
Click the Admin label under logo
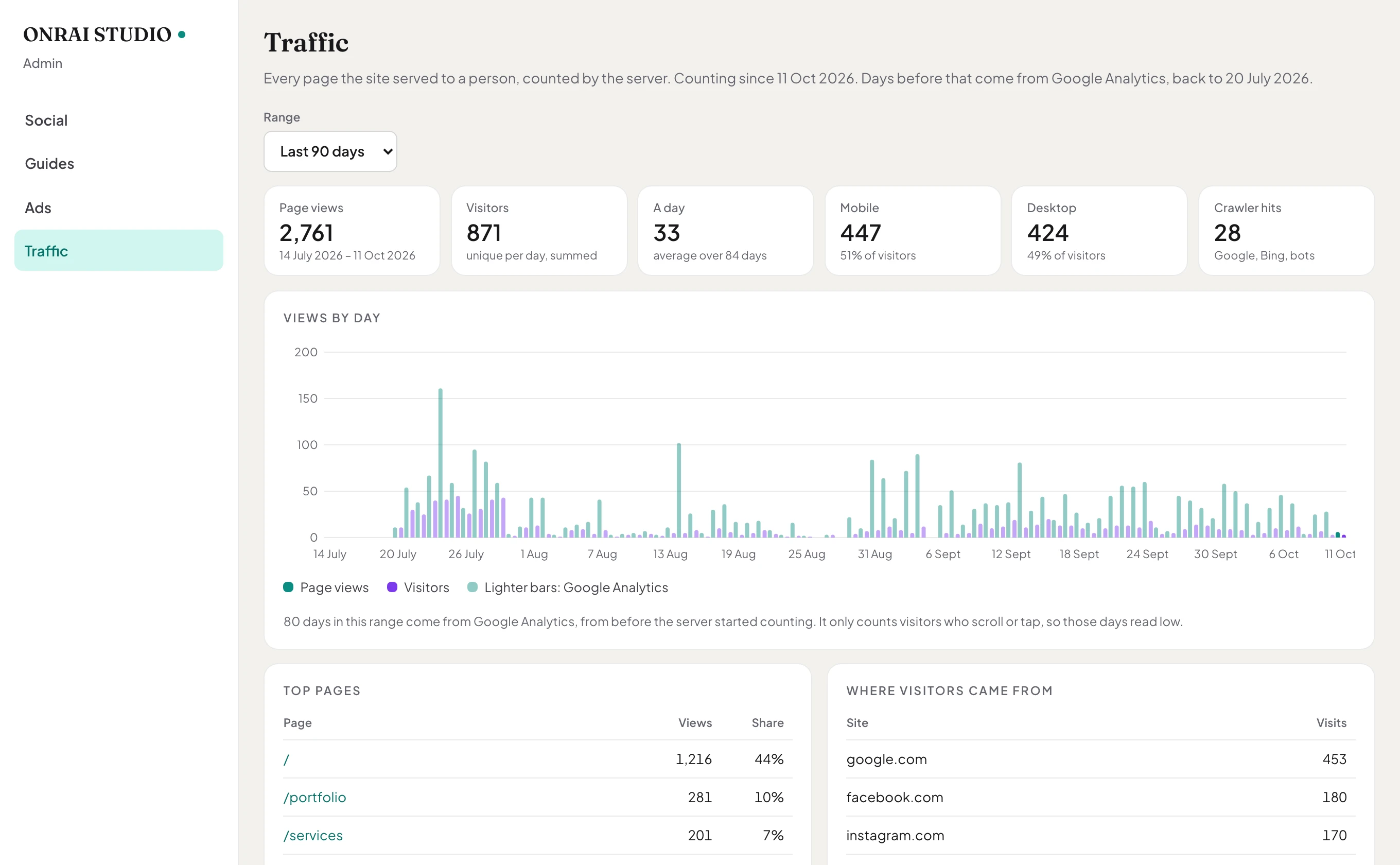click(x=43, y=63)
